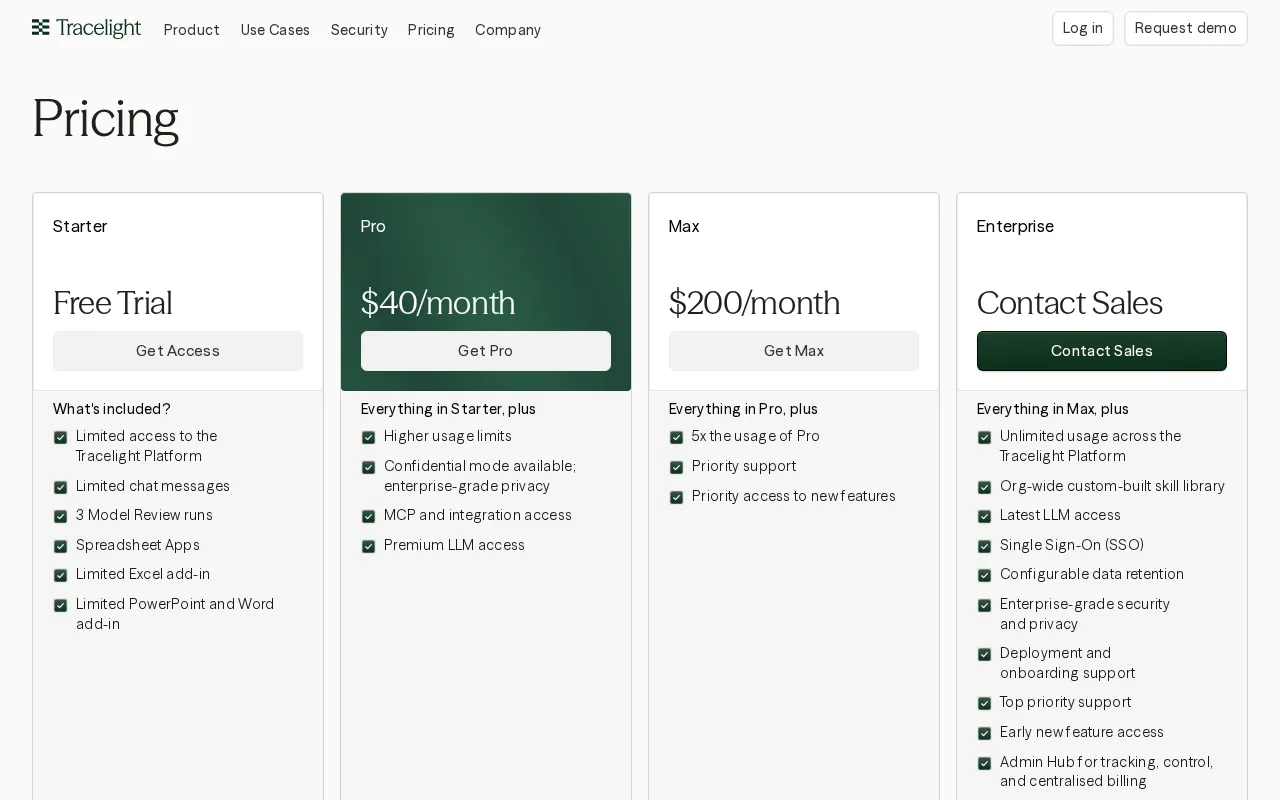The image size is (1280, 800).
Task: Click check icon beside Confidential mode available
Action: click(x=368, y=467)
